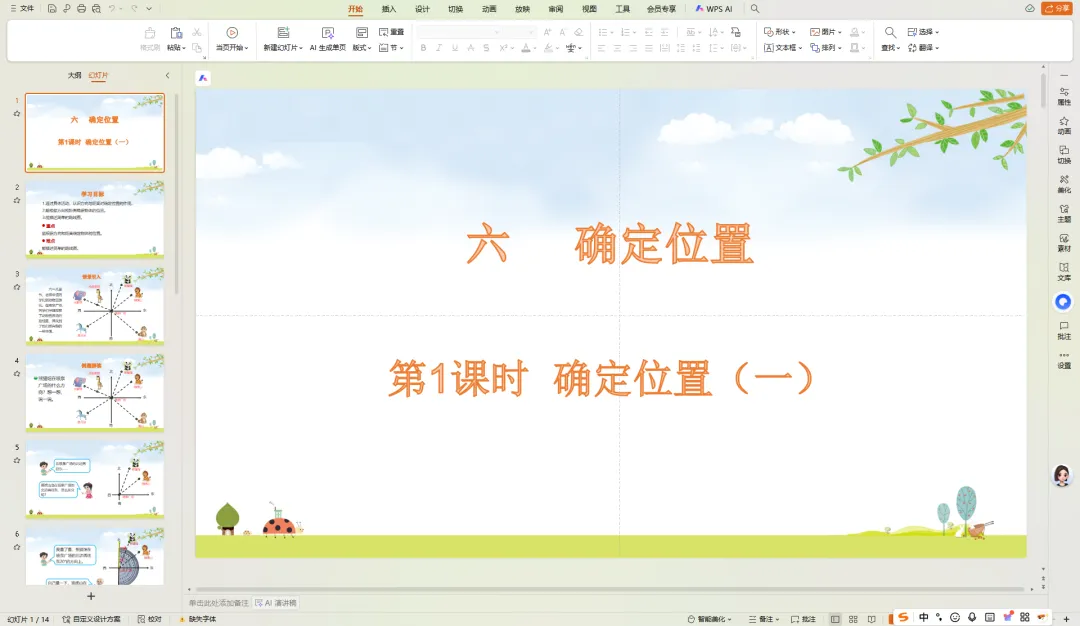Open the 版式 layout dropdown
The image size is (1080, 626).
pyautogui.click(x=362, y=48)
